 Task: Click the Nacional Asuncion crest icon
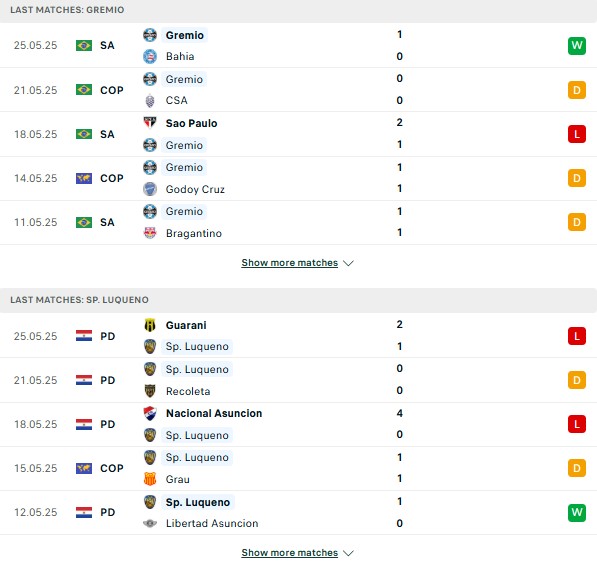coord(150,413)
